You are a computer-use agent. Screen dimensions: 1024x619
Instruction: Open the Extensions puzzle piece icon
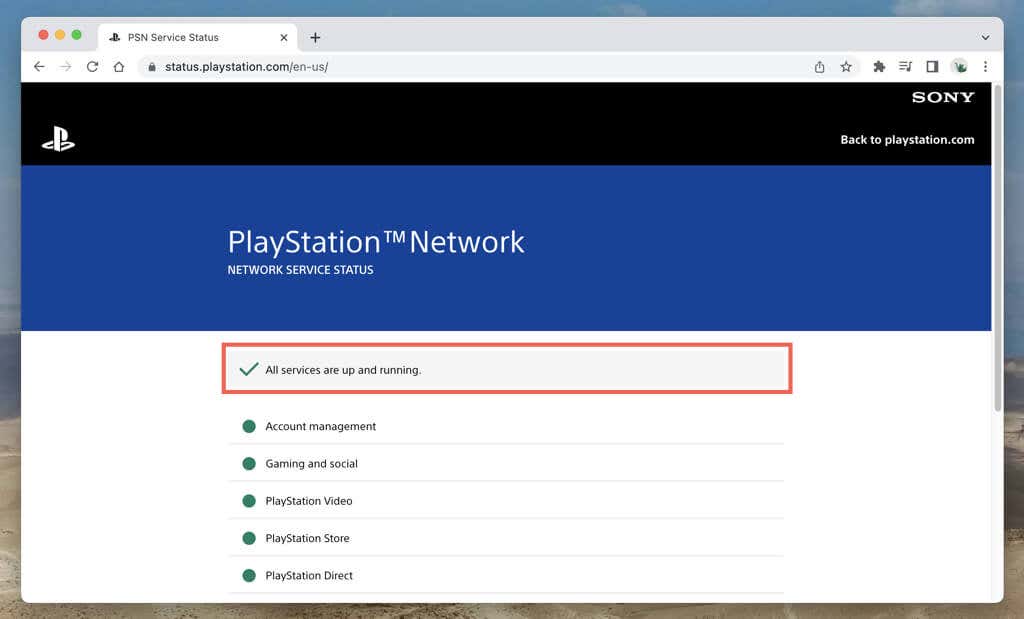tap(878, 66)
